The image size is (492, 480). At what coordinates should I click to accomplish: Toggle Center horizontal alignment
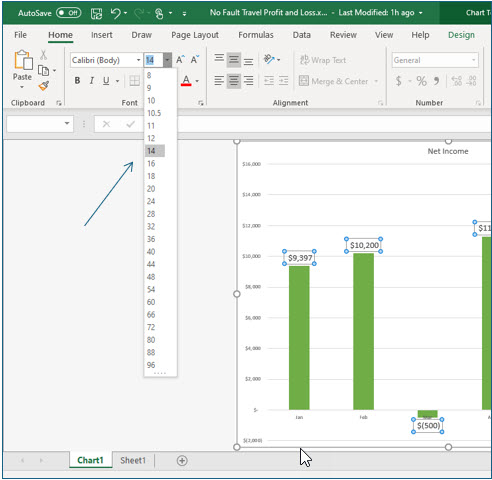tap(234, 81)
